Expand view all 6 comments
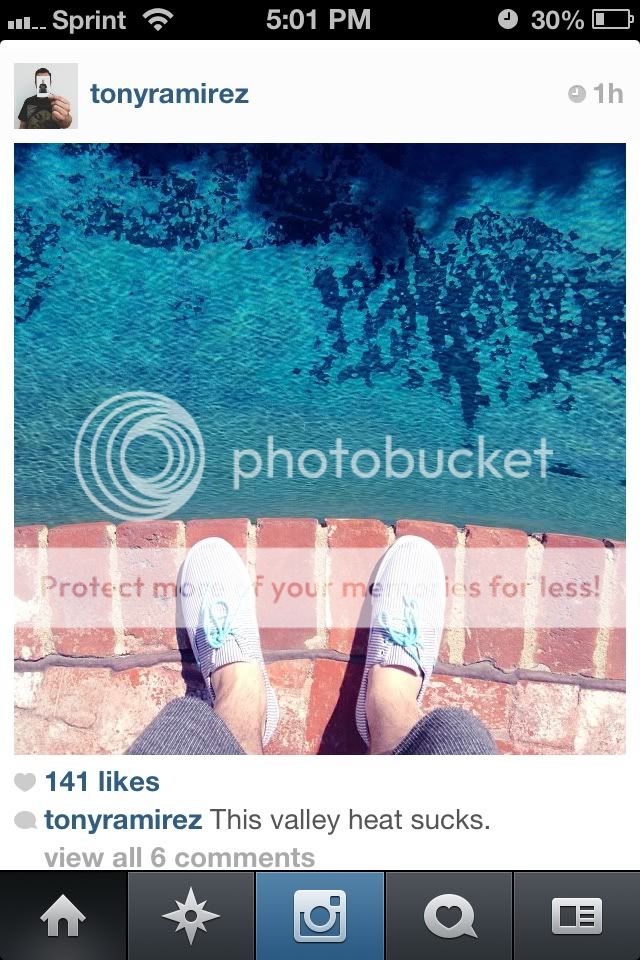Screen dimensions: 640x960 tap(179, 857)
